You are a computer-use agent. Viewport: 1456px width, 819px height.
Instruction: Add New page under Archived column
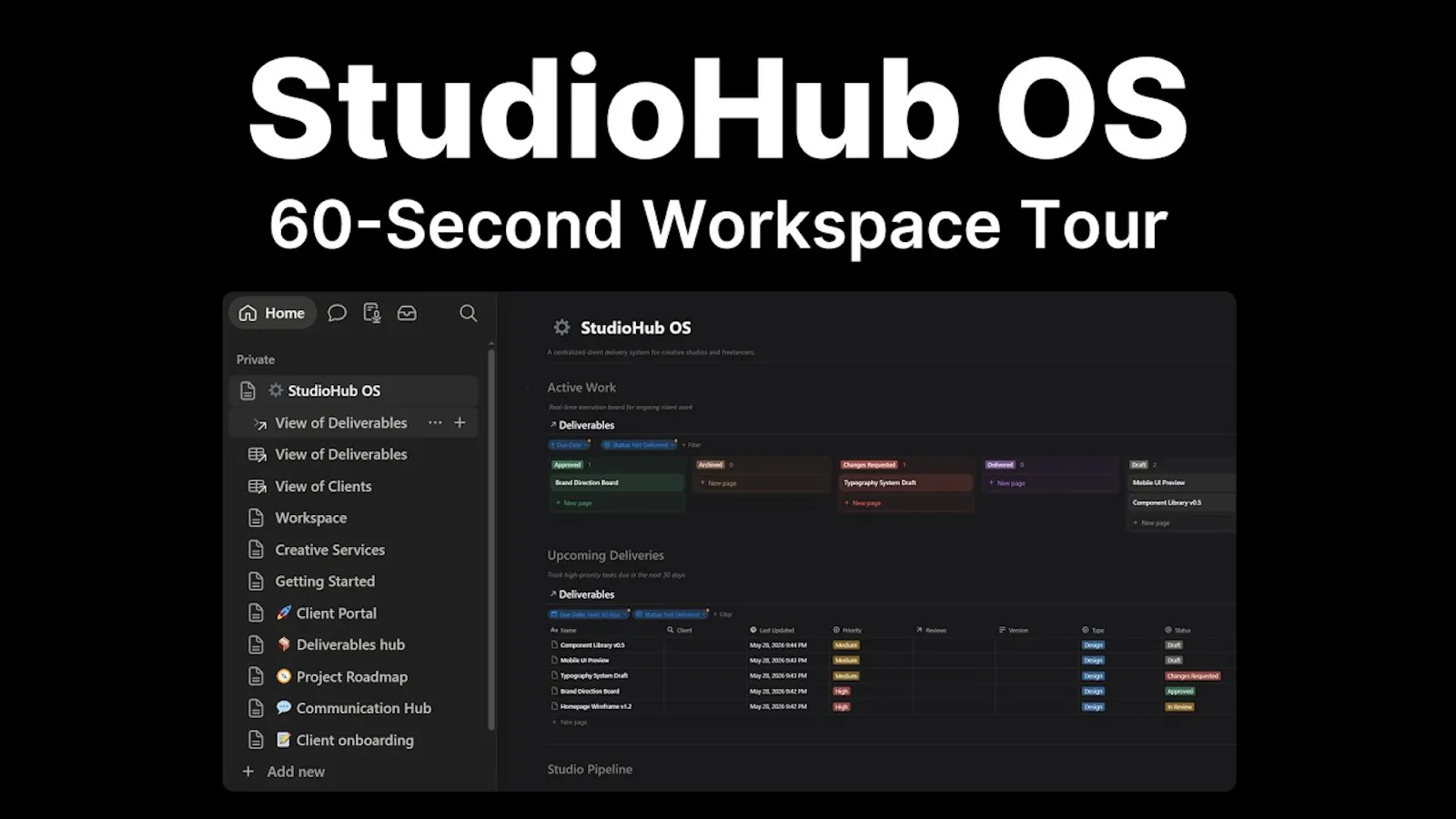(x=719, y=483)
